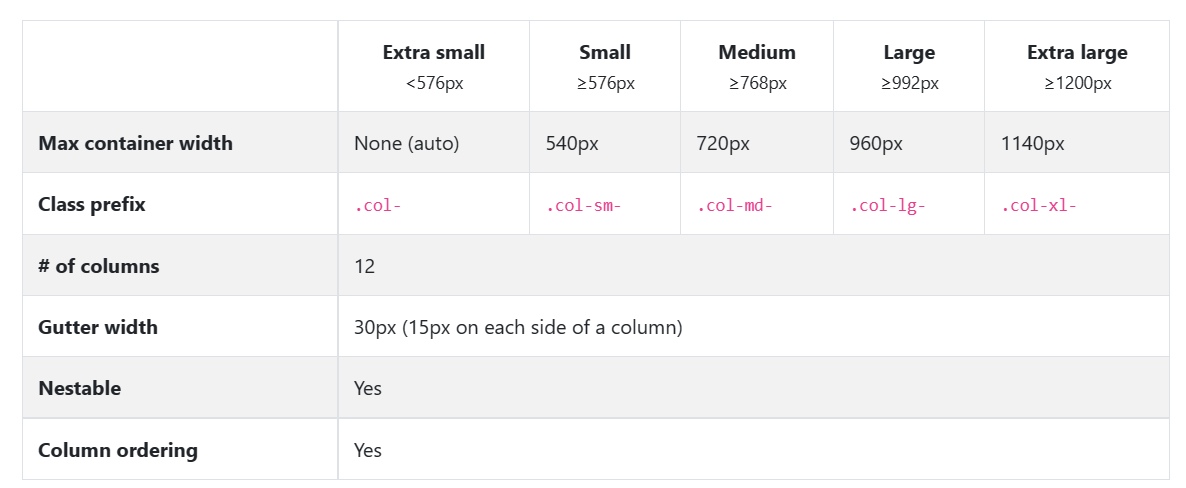
Task: Click the .col-lg- class prefix code
Action: click(x=888, y=206)
